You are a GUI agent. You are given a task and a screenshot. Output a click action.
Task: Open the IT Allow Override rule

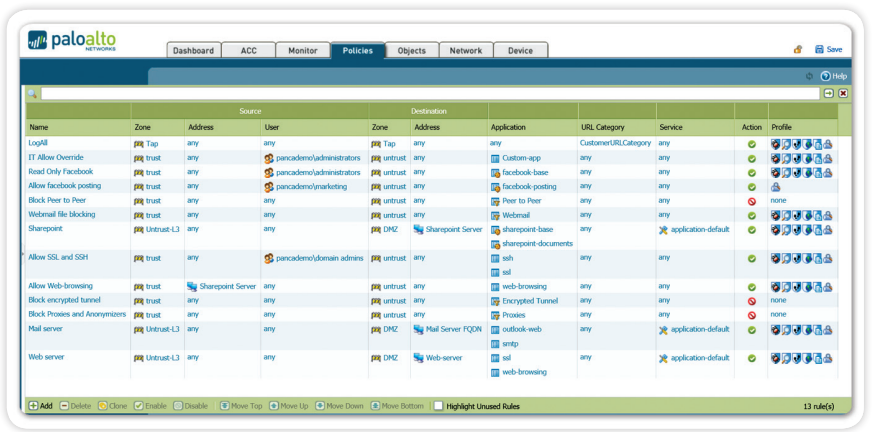(56, 158)
